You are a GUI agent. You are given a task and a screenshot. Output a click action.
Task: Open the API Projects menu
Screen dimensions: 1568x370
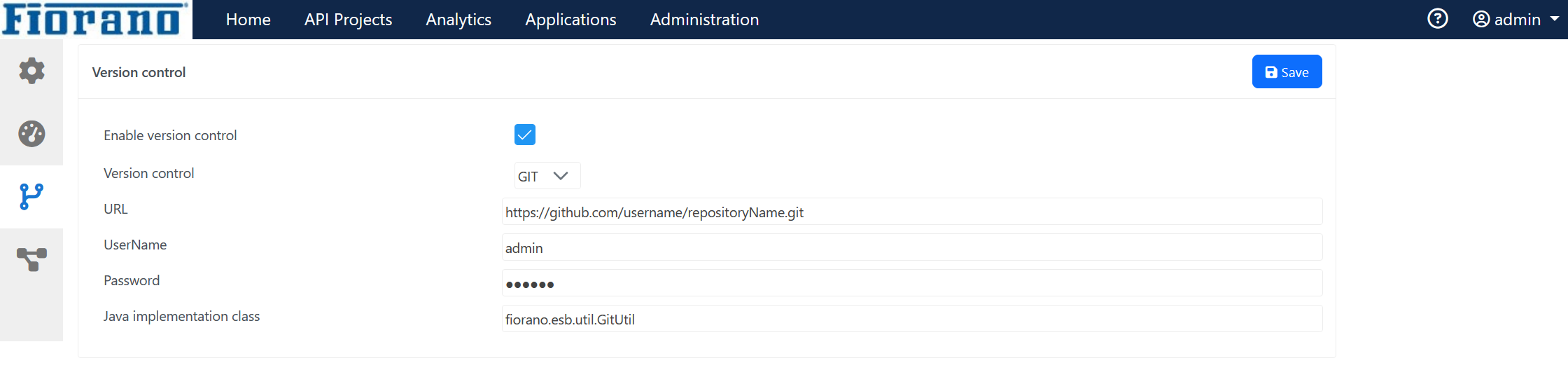(x=348, y=20)
